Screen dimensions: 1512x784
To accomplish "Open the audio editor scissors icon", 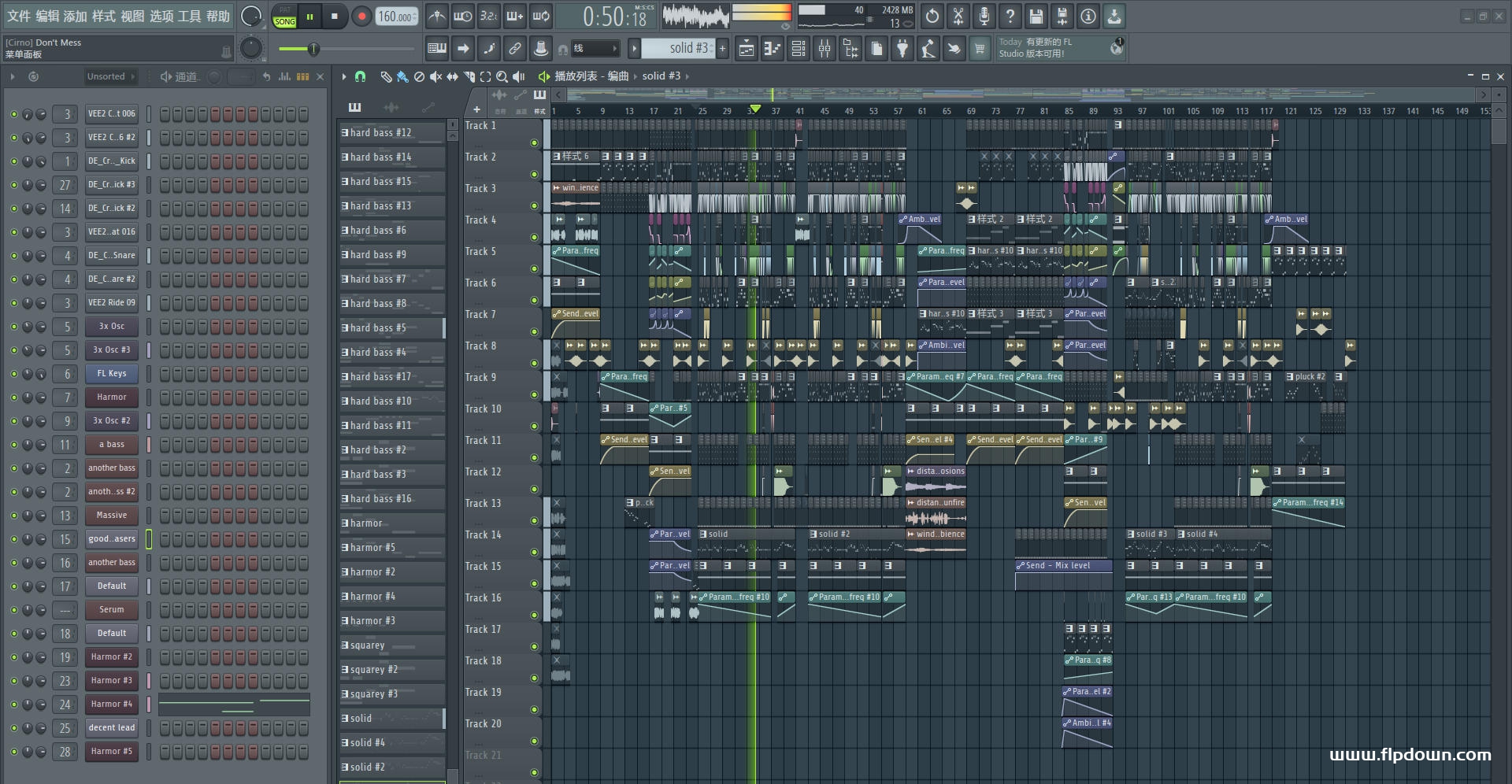I will (x=958, y=16).
